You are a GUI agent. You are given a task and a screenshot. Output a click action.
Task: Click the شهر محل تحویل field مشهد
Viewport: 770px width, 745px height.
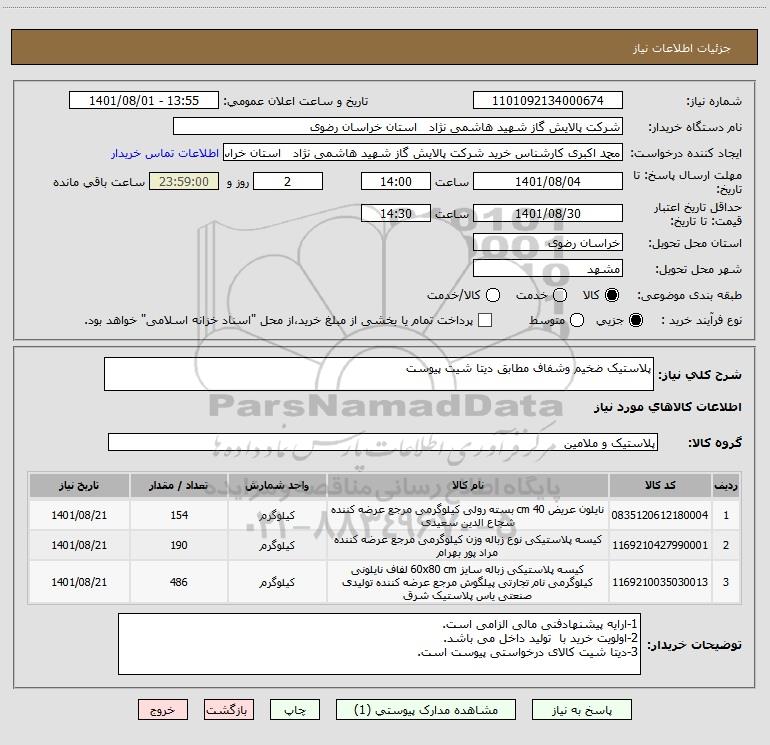click(548, 268)
